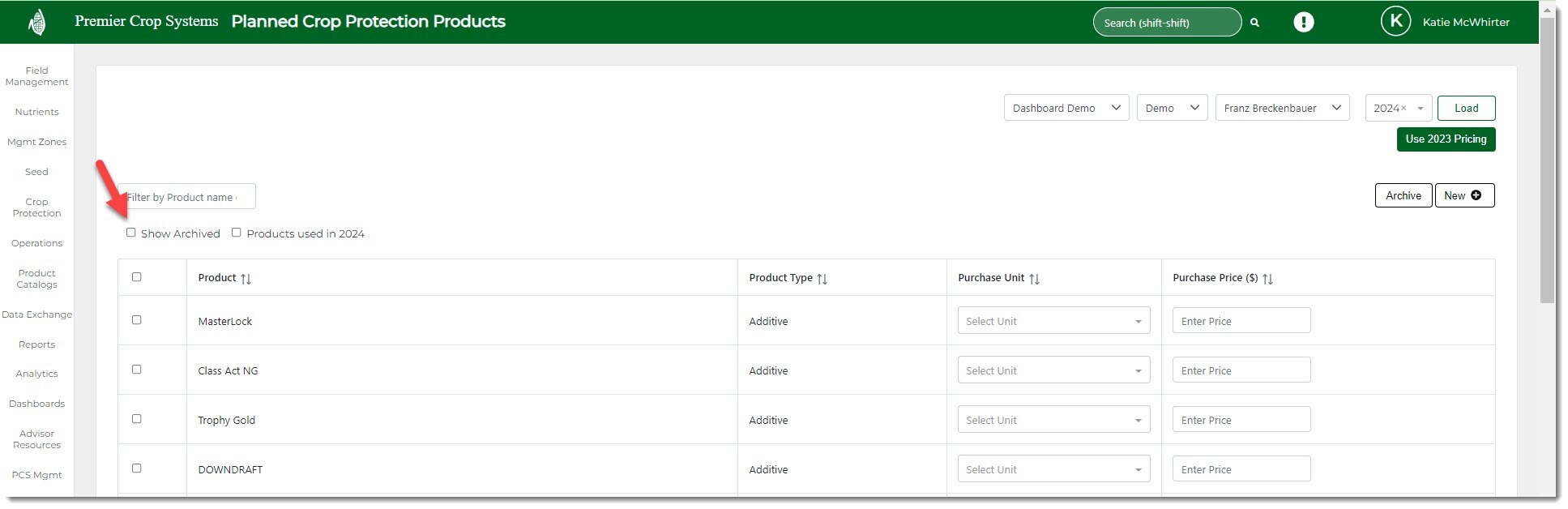This screenshot has height=509, width=1568.
Task: Click the Archive button
Action: point(1403,195)
